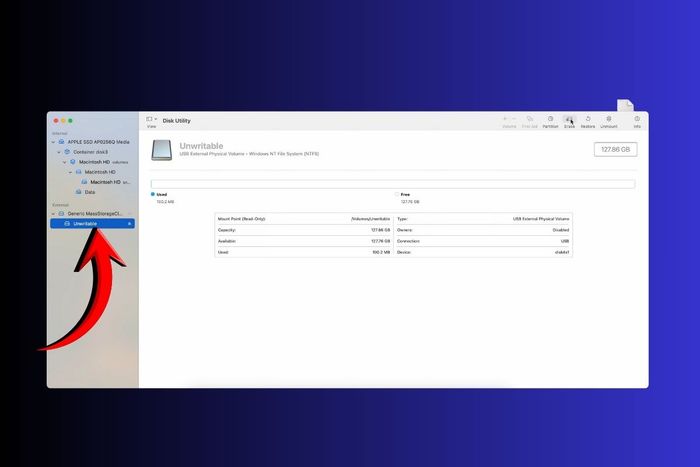Click the disk usage bar
The height and width of the screenshot is (467, 700).
click(x=393, y=184)
